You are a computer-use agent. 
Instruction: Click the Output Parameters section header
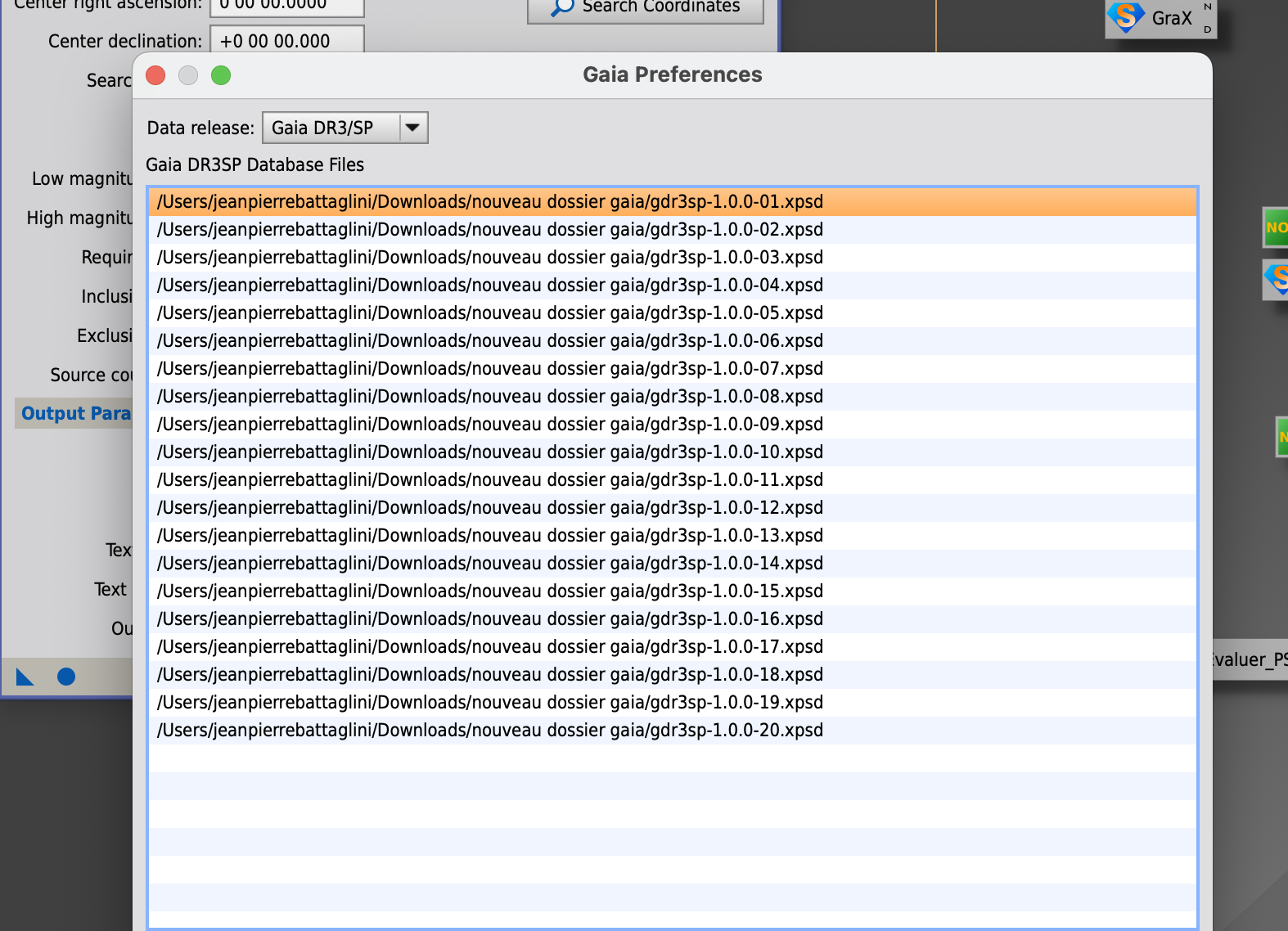[75, 413]
